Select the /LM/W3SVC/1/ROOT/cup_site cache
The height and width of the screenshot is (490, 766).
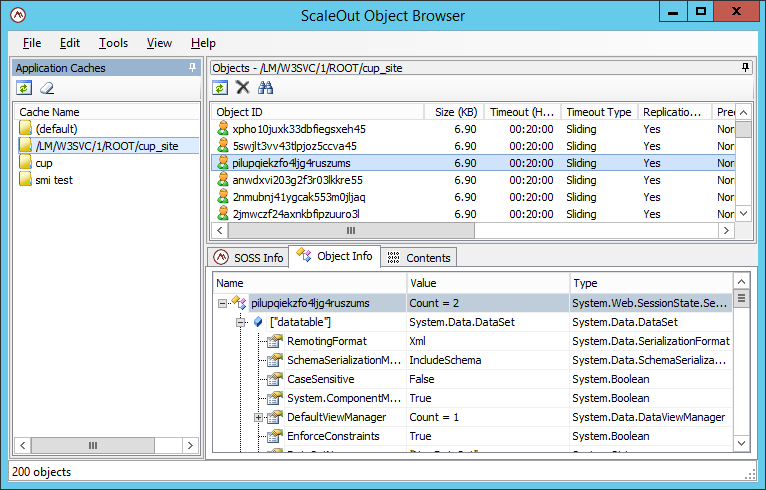(107, 146)
